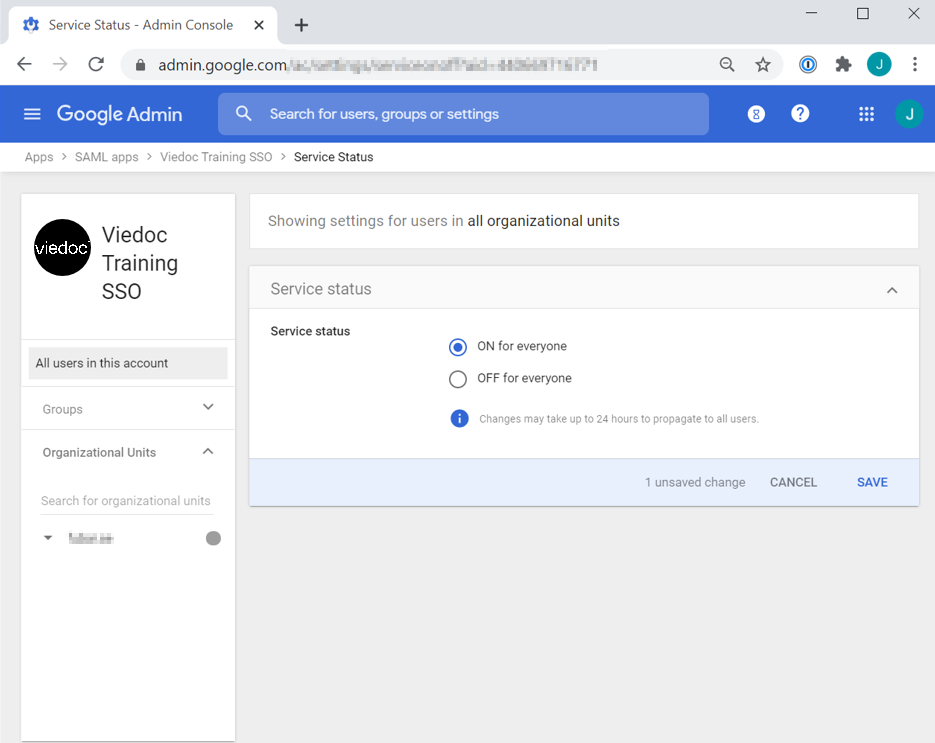
Task: Open the Google Admin main menu hamburger
Action: coord(32,114)
